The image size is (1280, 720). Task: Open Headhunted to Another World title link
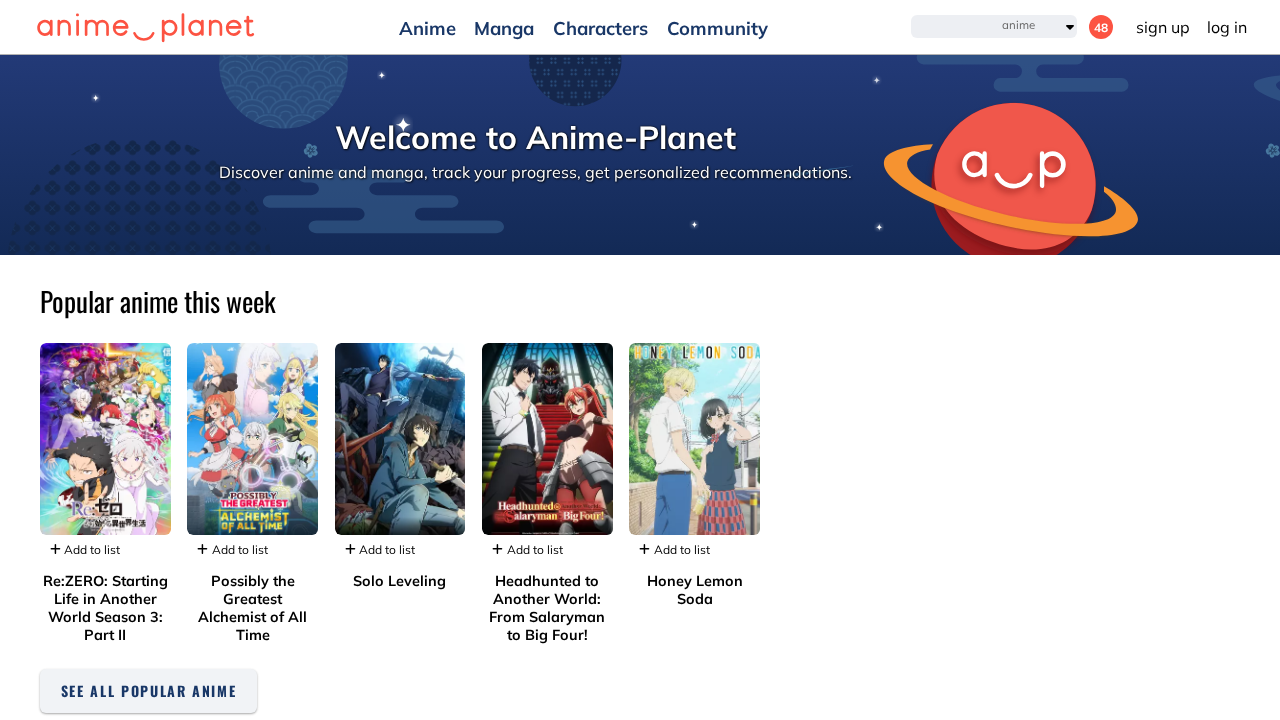pyautogui.click(x=547, y=608)
